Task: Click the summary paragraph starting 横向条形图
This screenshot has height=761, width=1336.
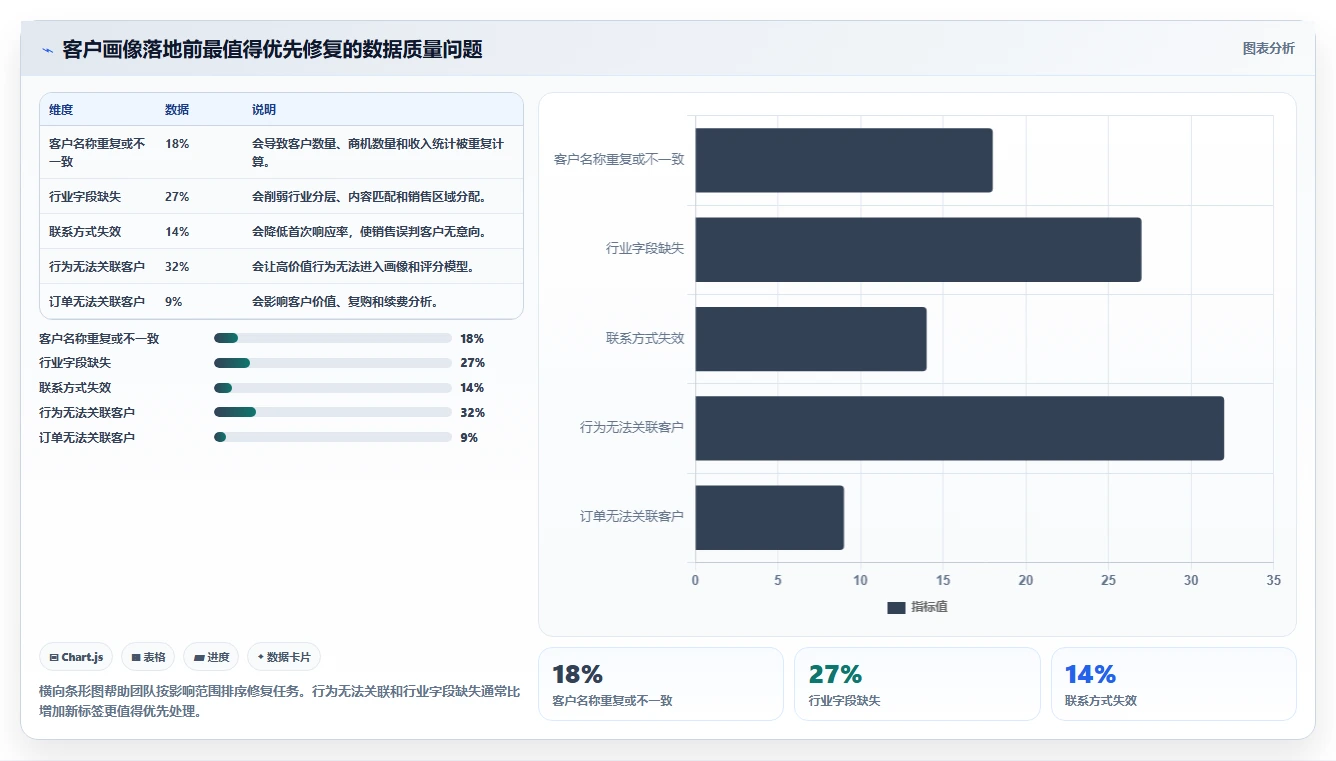Action: (279, 701)
